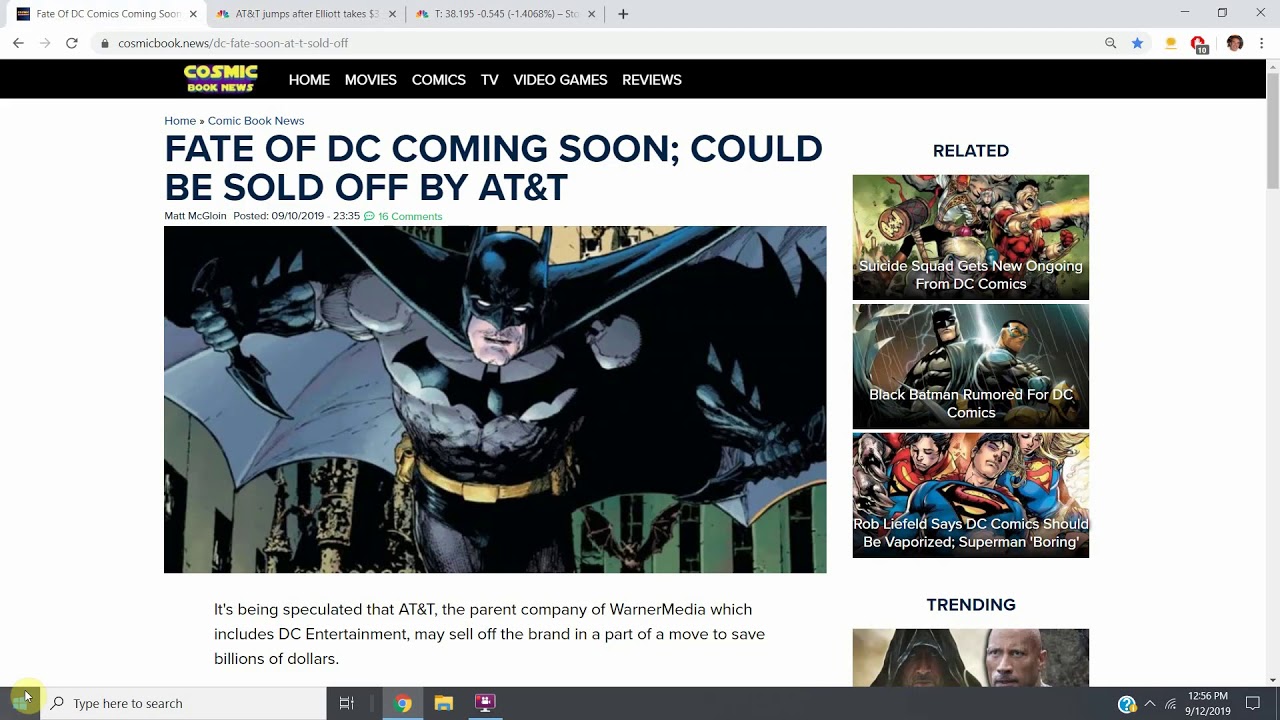Click the Windows taskbar search box
Screen dimensions: 1280x720
(x=185, y=703)
